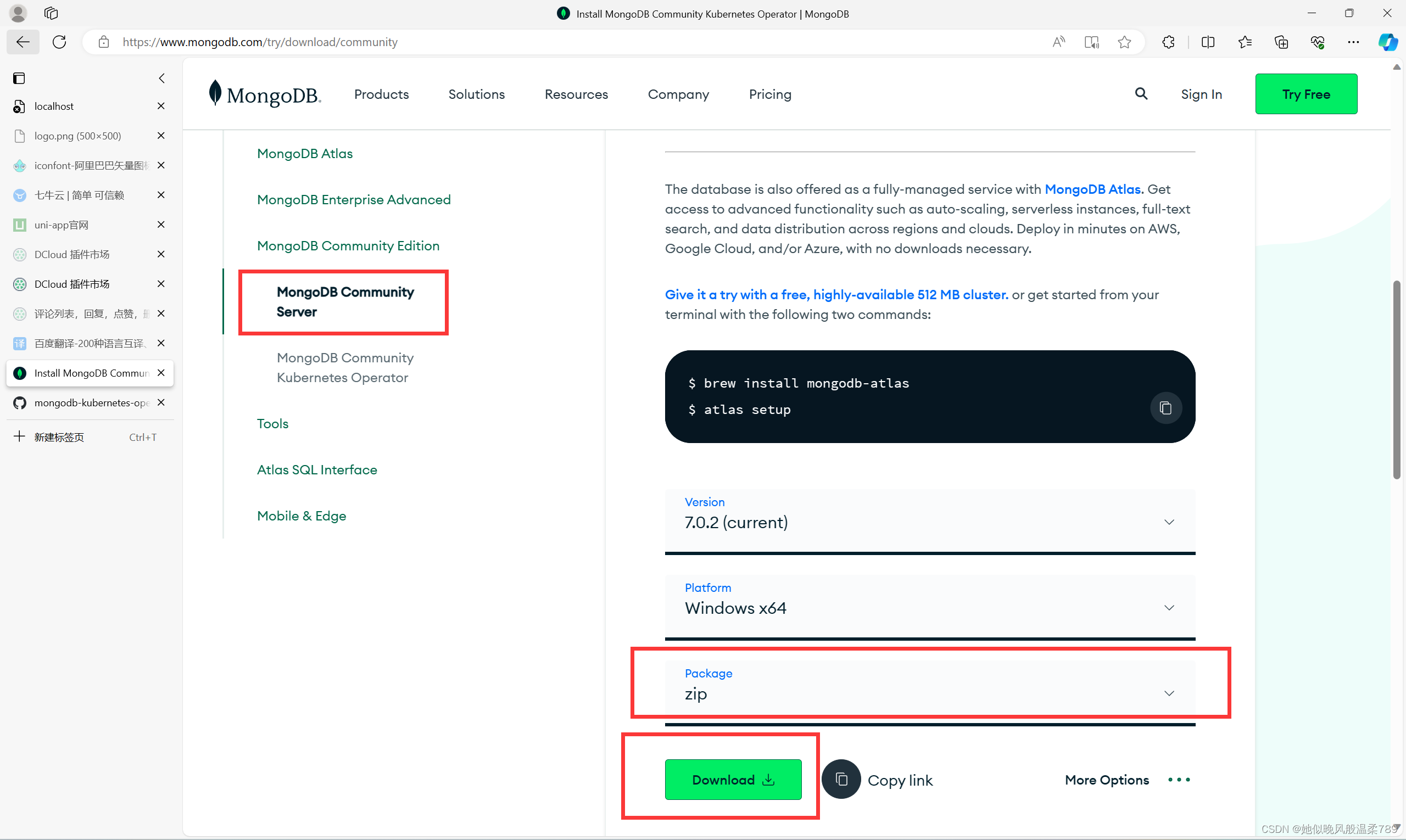
Task: Close the uni-app官网 tab
Action: click(161, 224)
